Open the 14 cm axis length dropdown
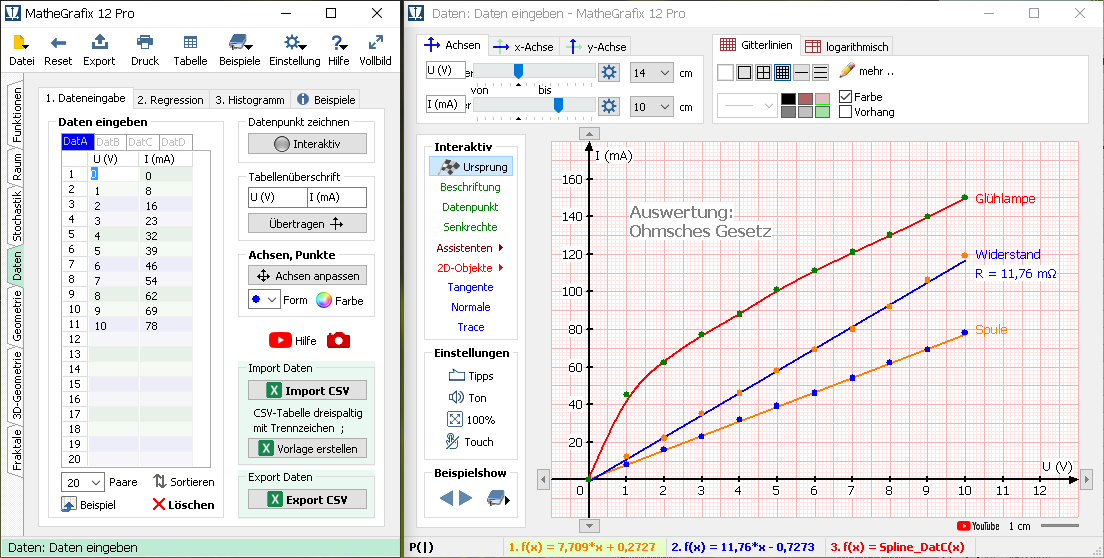 click(652, 72)
